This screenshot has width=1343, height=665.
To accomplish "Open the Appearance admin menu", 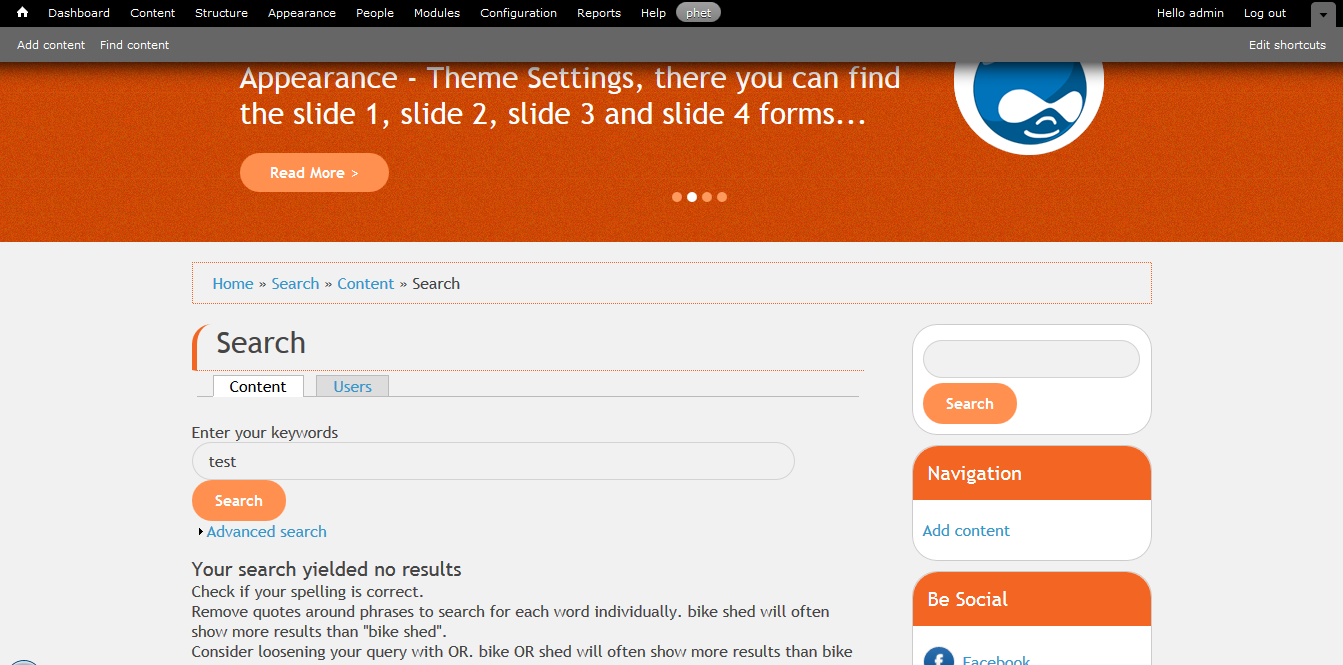I will [302, 13].
